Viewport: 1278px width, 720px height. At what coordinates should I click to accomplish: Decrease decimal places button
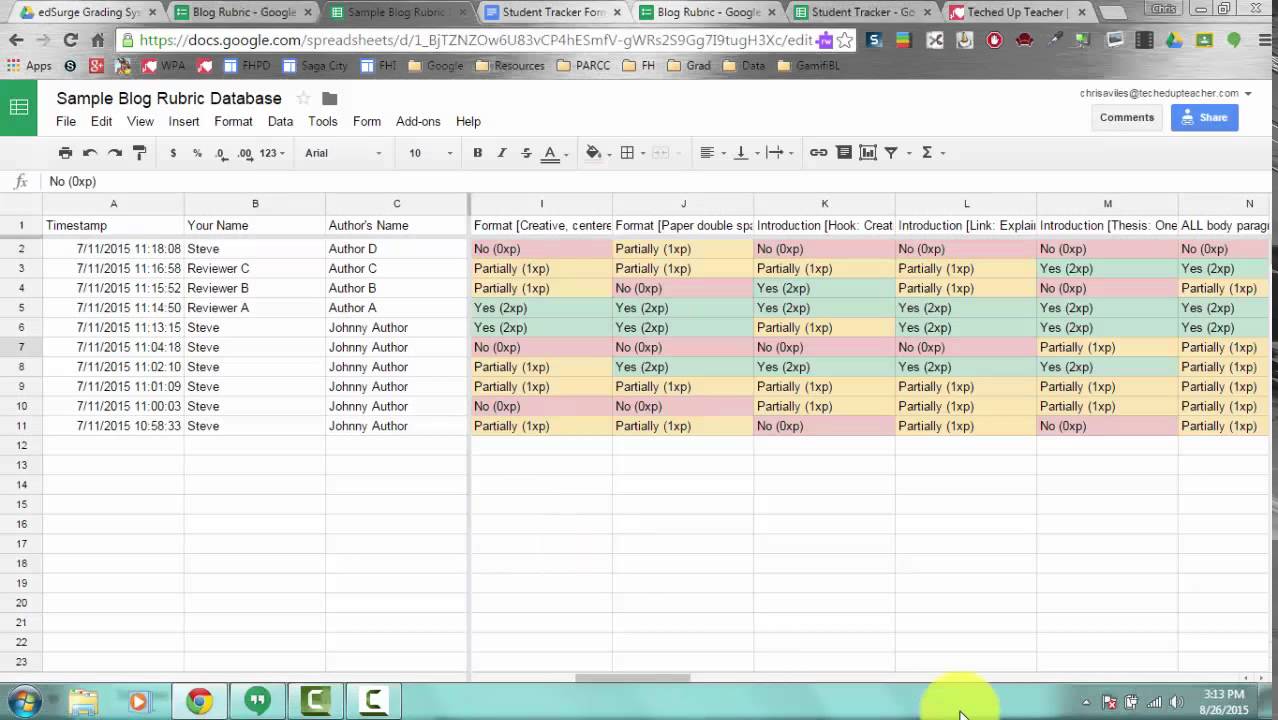point(221,153)
